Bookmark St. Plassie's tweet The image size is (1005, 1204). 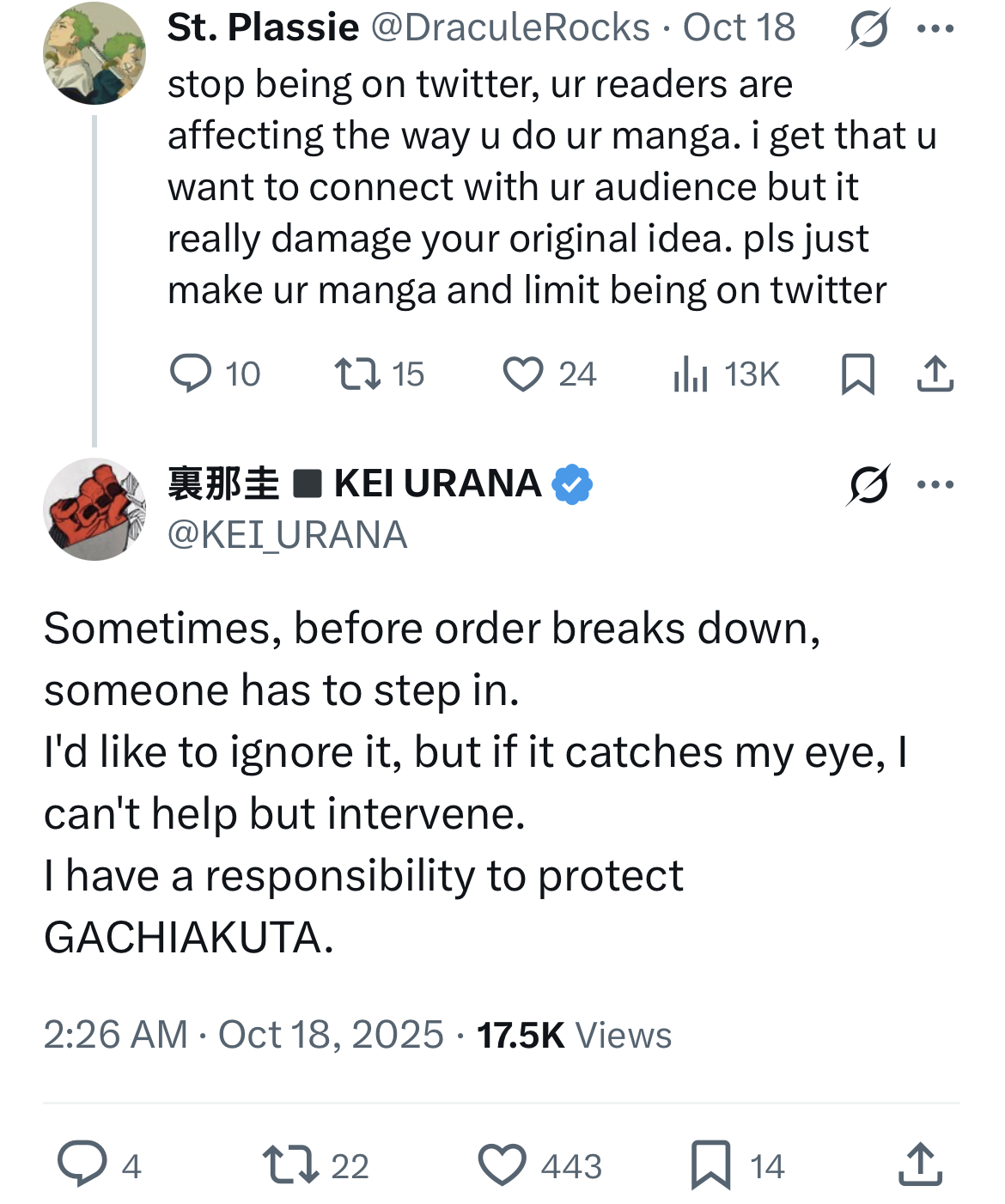tap(857, 374)
